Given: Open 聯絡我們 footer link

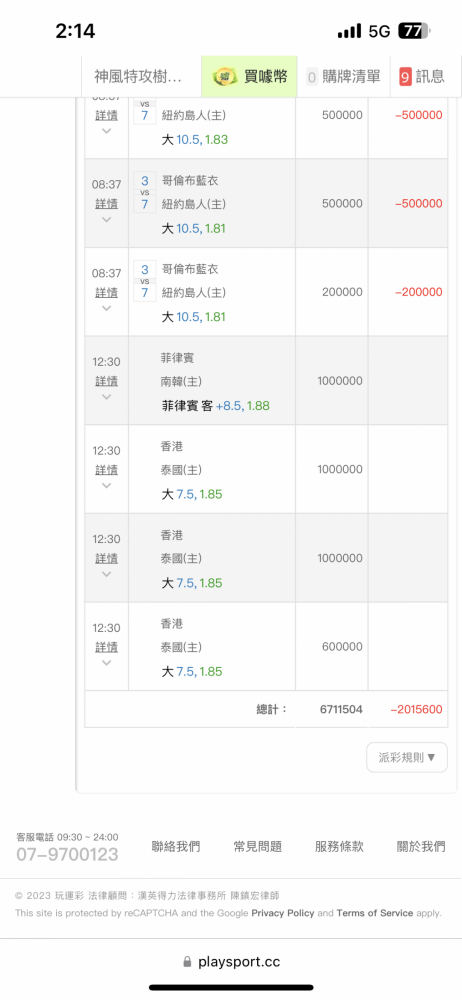Looking at the screenshot, I should coord(176,846).
